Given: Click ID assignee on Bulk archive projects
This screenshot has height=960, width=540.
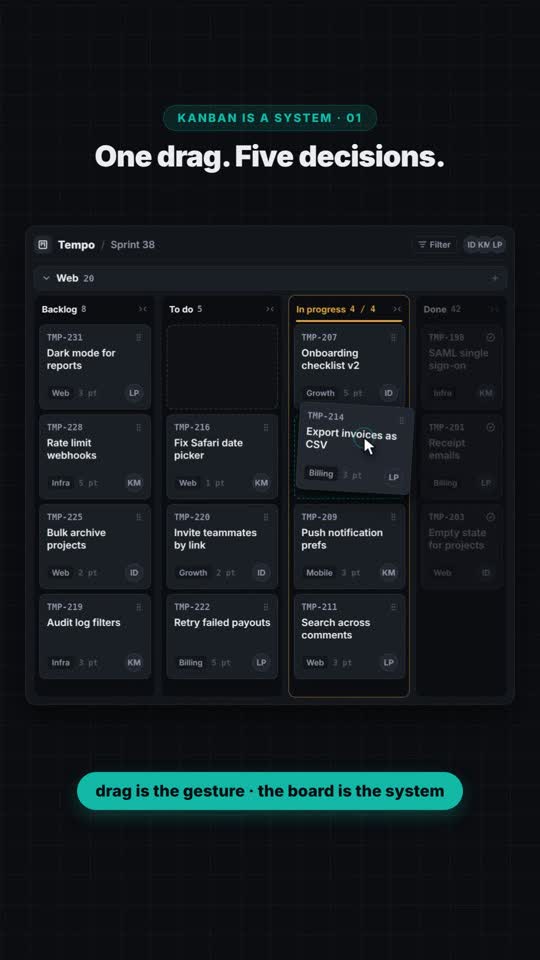Looking at the screenshot, I should click(134, 573).
